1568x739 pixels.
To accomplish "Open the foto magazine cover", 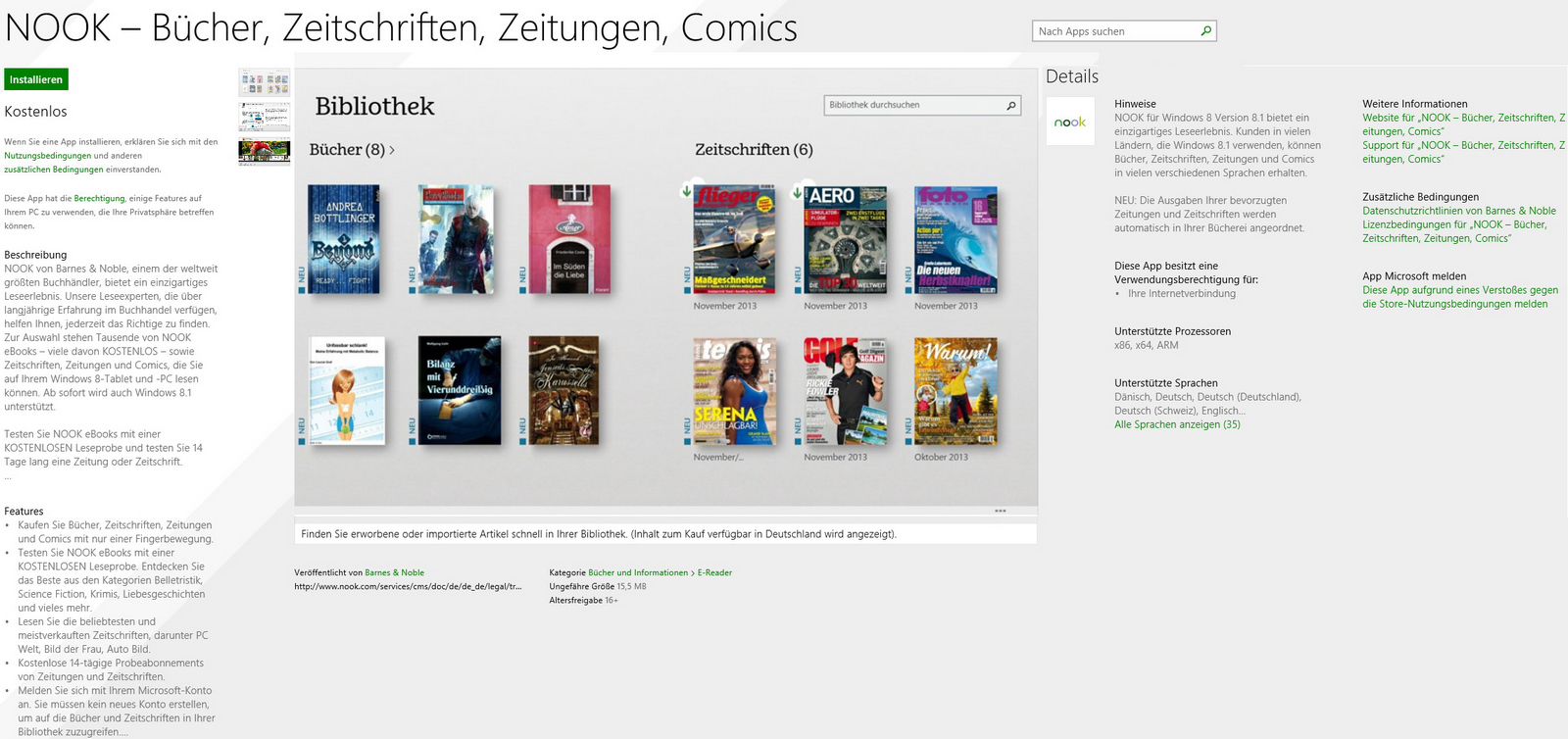I will 955,240.
